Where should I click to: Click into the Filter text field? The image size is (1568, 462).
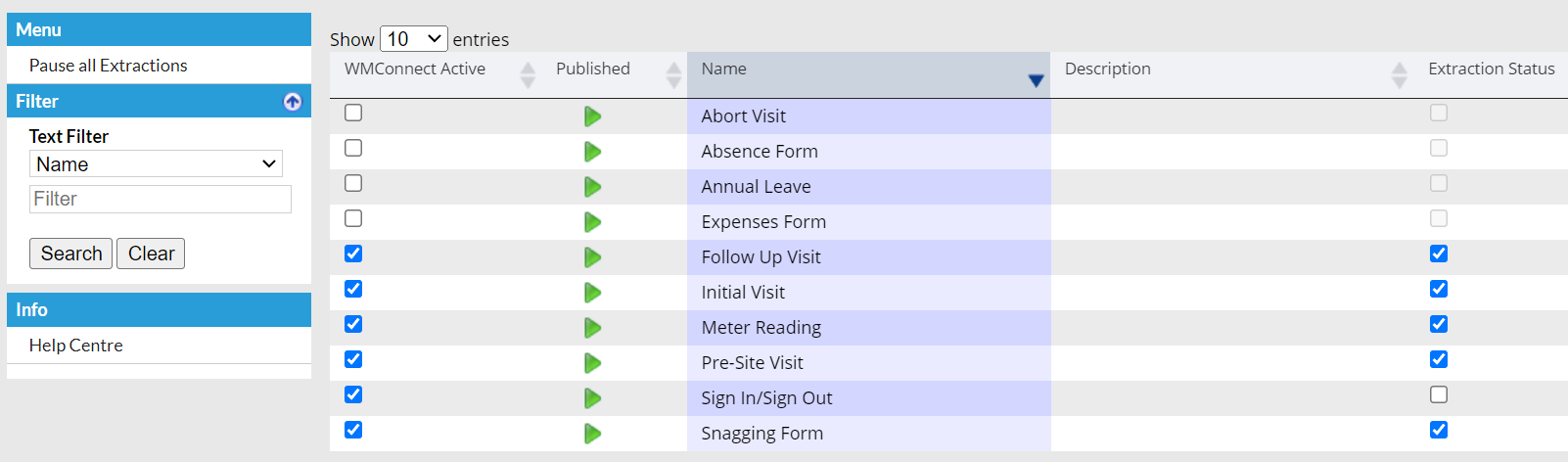[x=161, y=199]
